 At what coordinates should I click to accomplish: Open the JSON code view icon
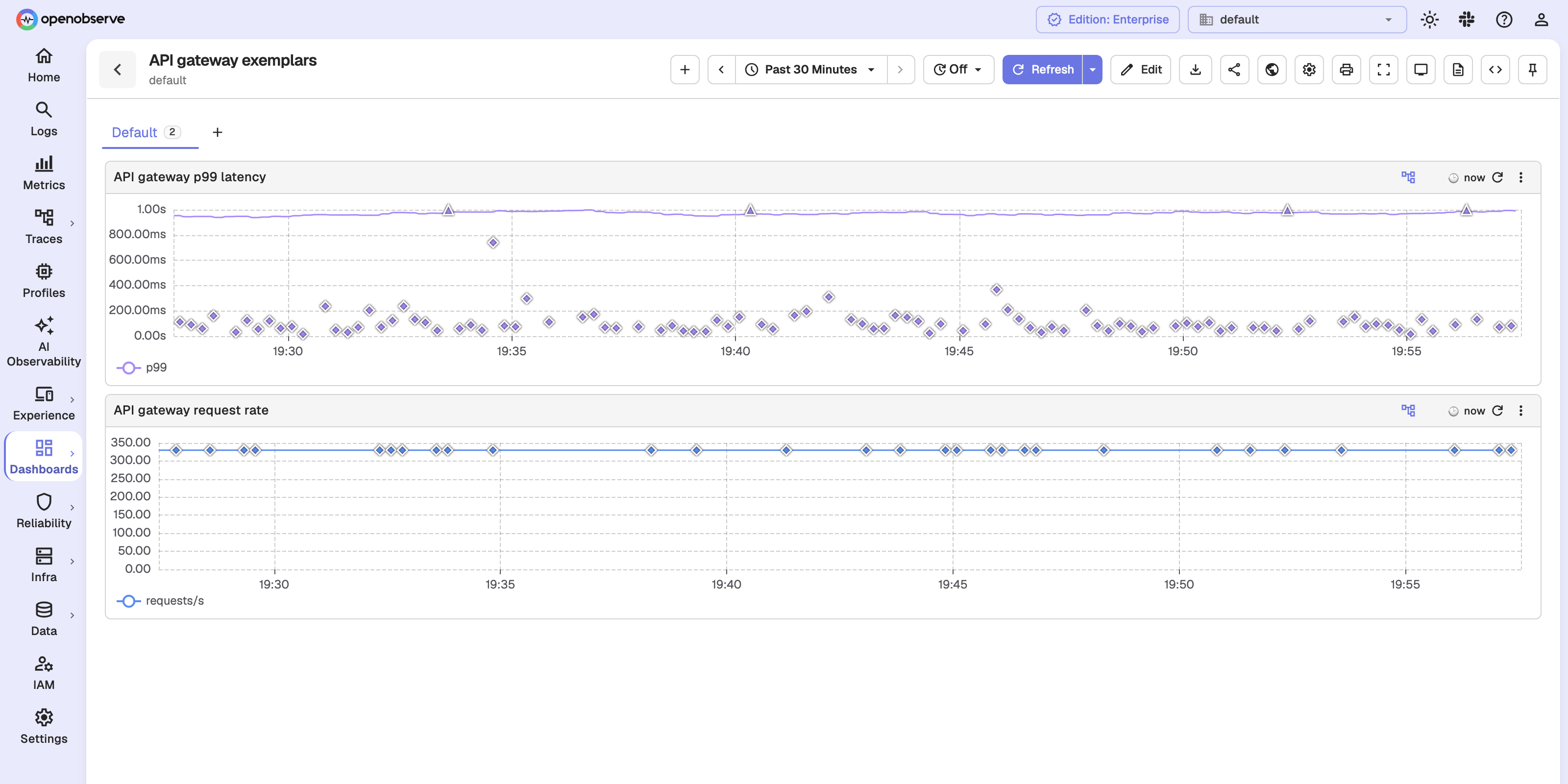tap(1495, 70)
